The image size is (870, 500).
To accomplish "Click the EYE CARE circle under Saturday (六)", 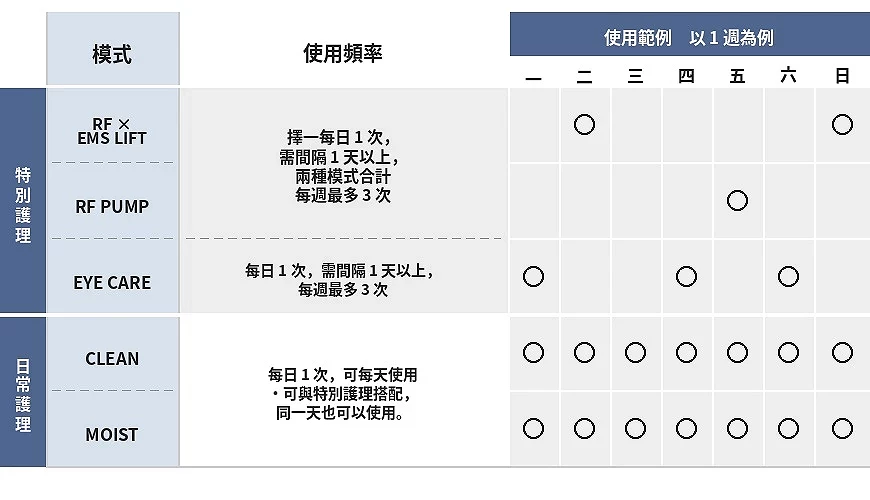I will [x=788, y=276].
